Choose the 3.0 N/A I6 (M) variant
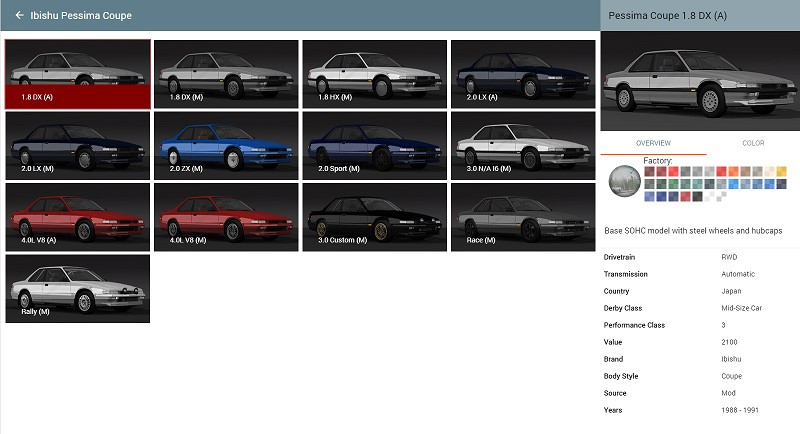Screen dimensions: 800x434 click(523, 146)
